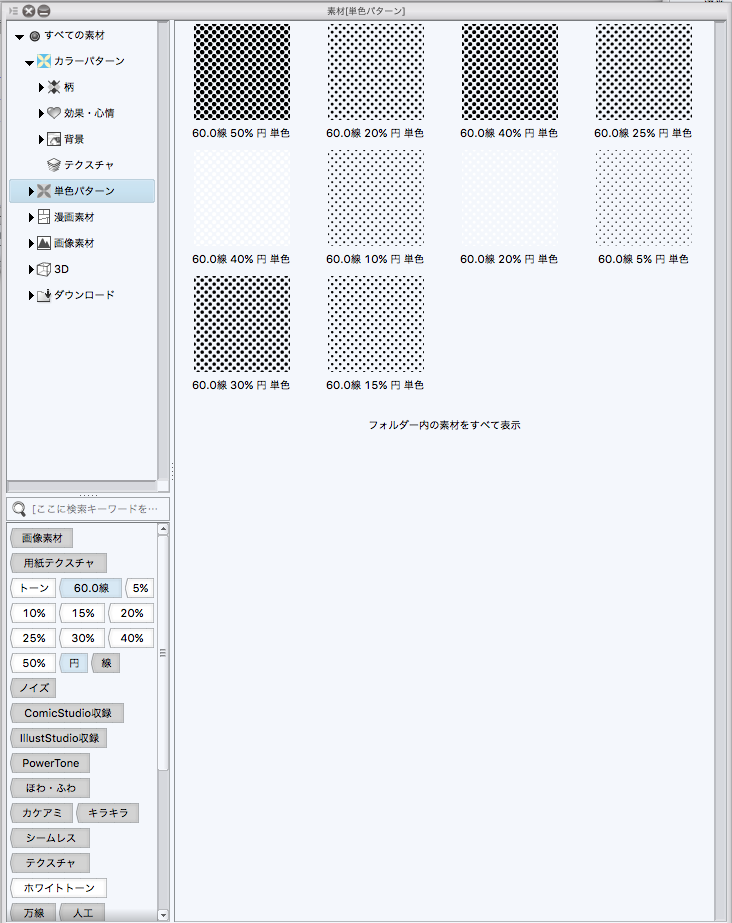
Task: Click the ノイズ tag button
Action: pos(34,688)
